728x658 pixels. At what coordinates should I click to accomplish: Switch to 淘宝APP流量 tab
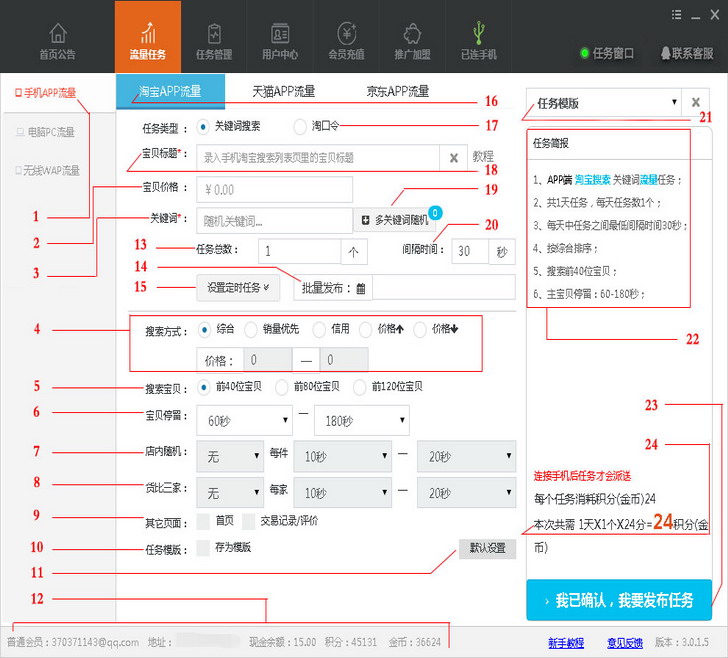(170, 91)
